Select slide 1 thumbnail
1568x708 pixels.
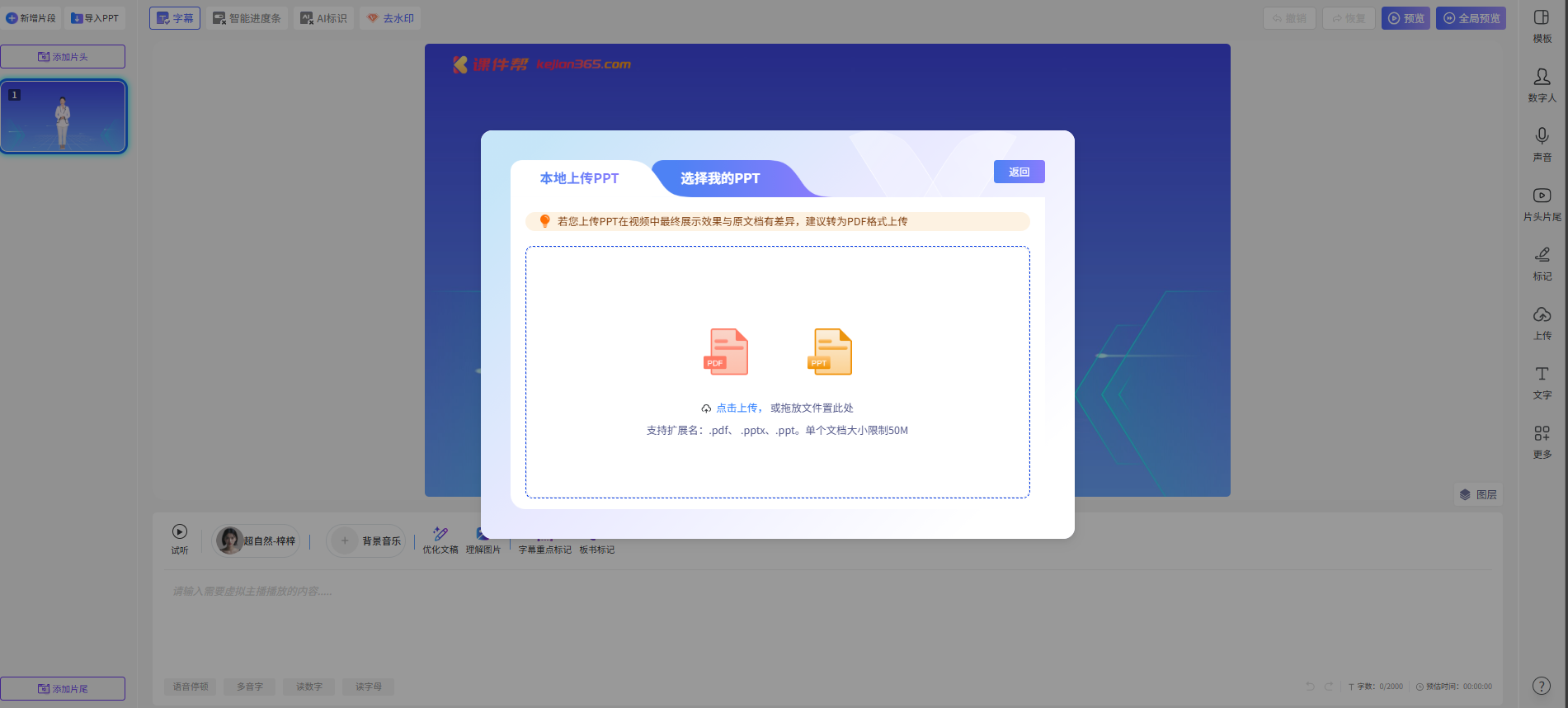coord(64,116)
